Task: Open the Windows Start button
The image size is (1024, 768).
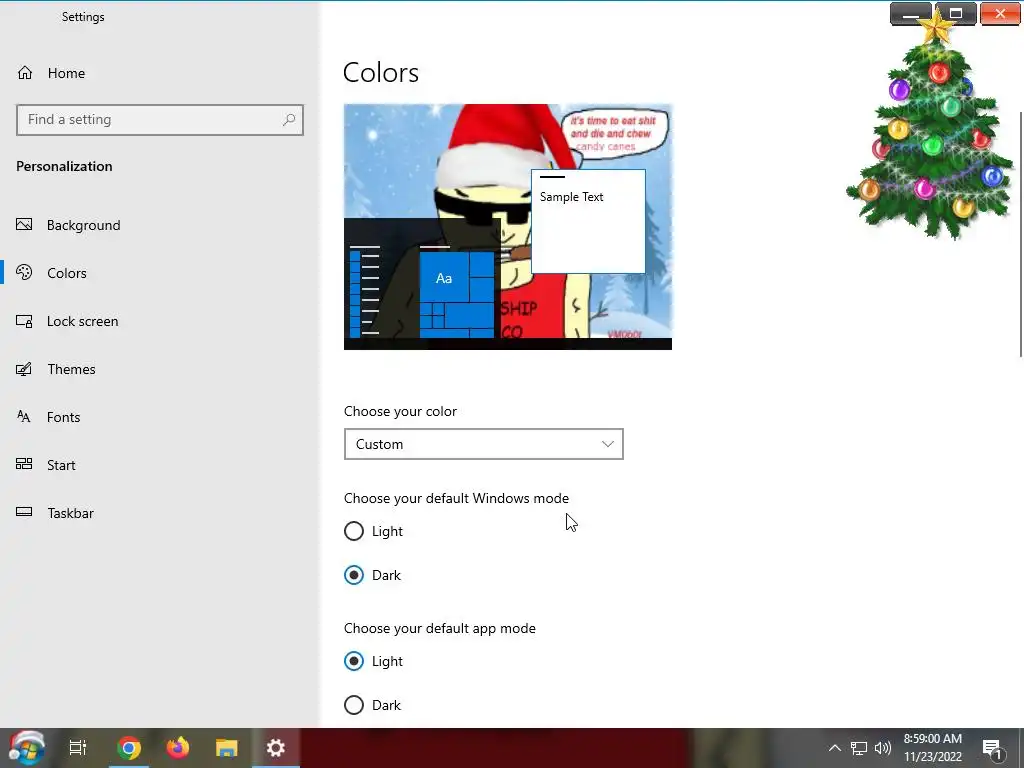Action: point(27,748)
